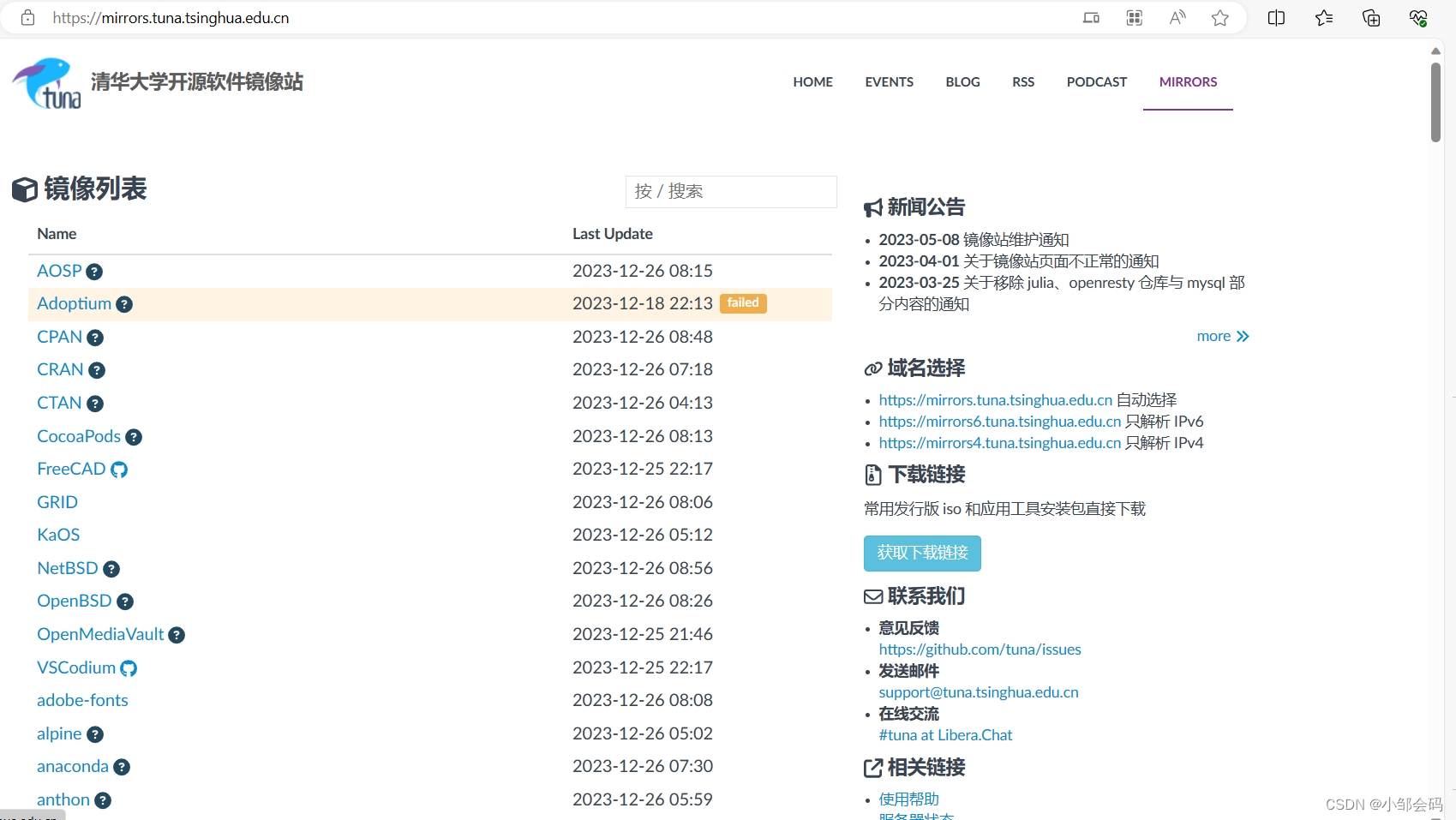Image resolution: width=1456 pixels, height=820 pixels.
Task: Open browser split screen icon
Action: pyautogui.click(x=1276, y=18)
